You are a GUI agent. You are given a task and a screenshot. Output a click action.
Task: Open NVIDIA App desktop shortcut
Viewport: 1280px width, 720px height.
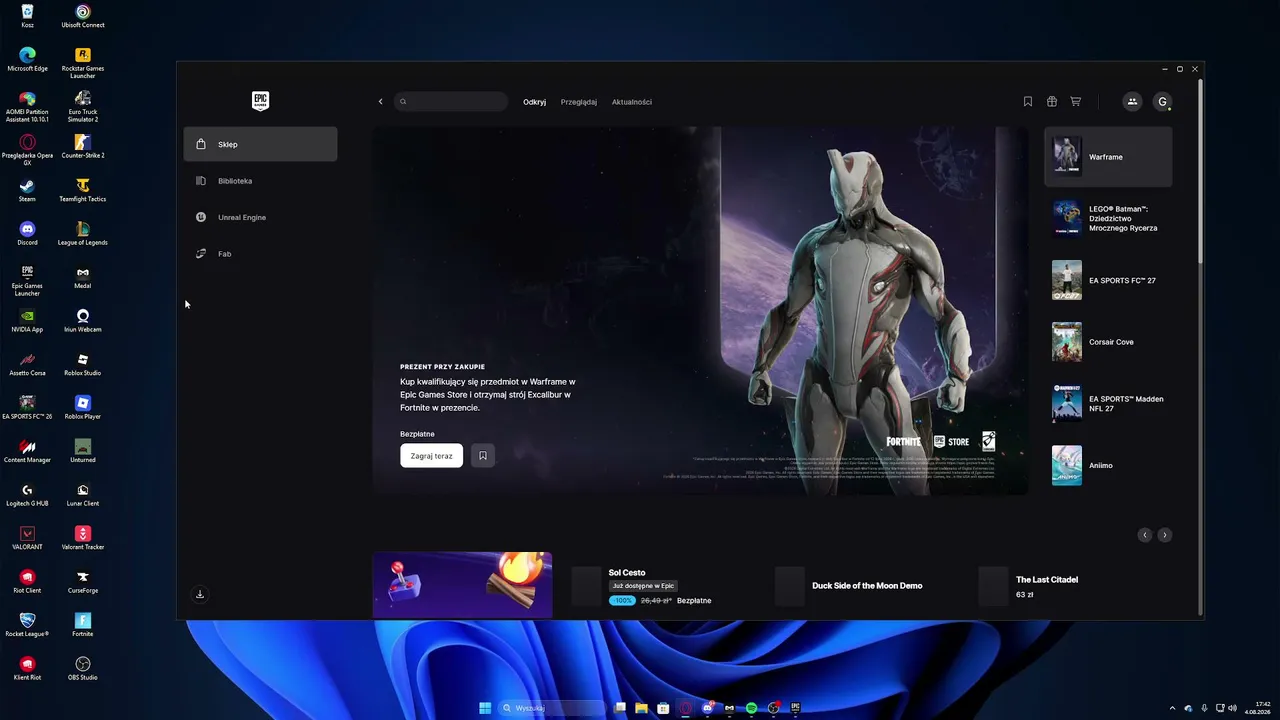(27, 320)
